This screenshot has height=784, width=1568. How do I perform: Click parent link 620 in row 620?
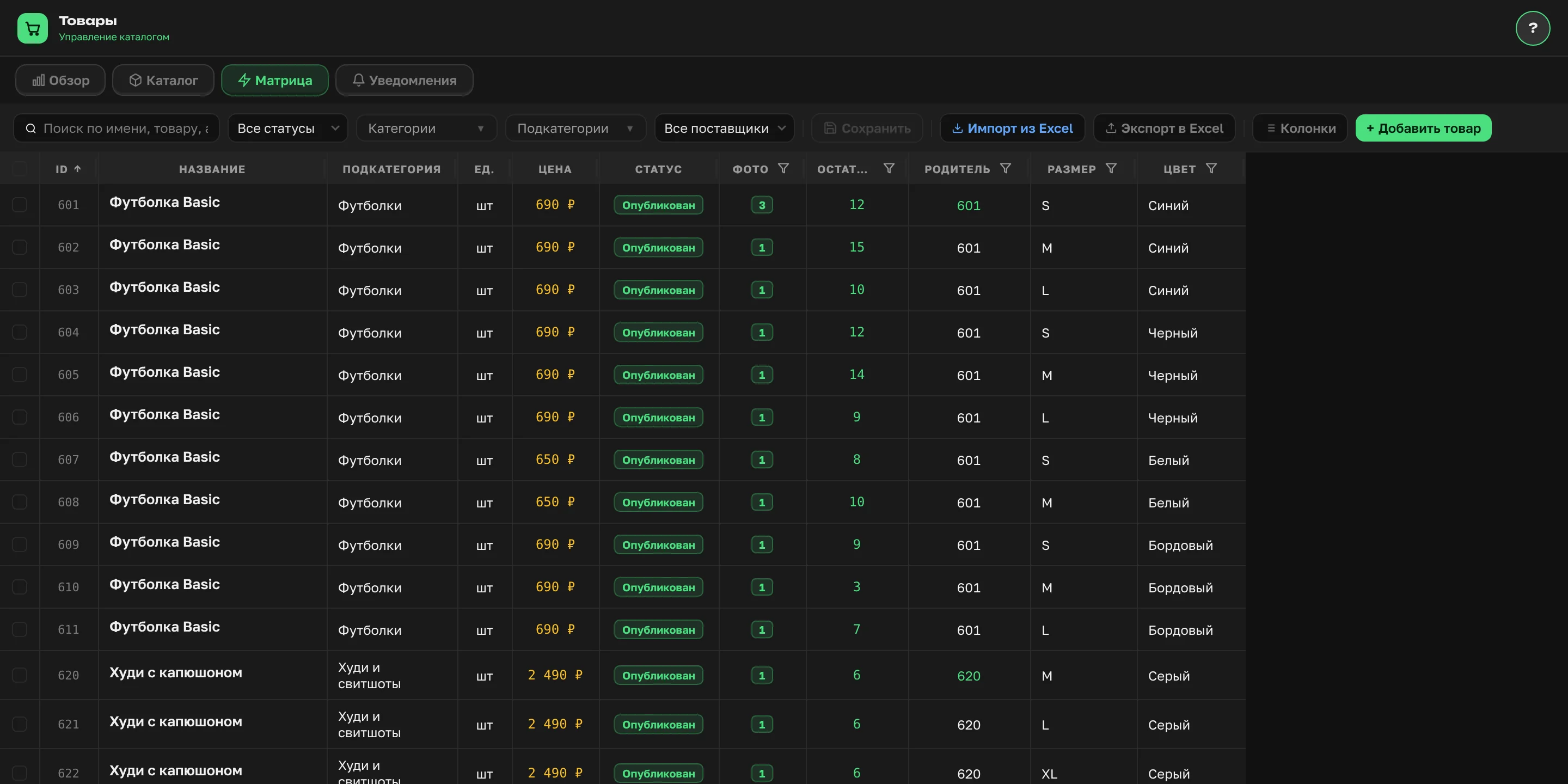click(x=968, y=676)
